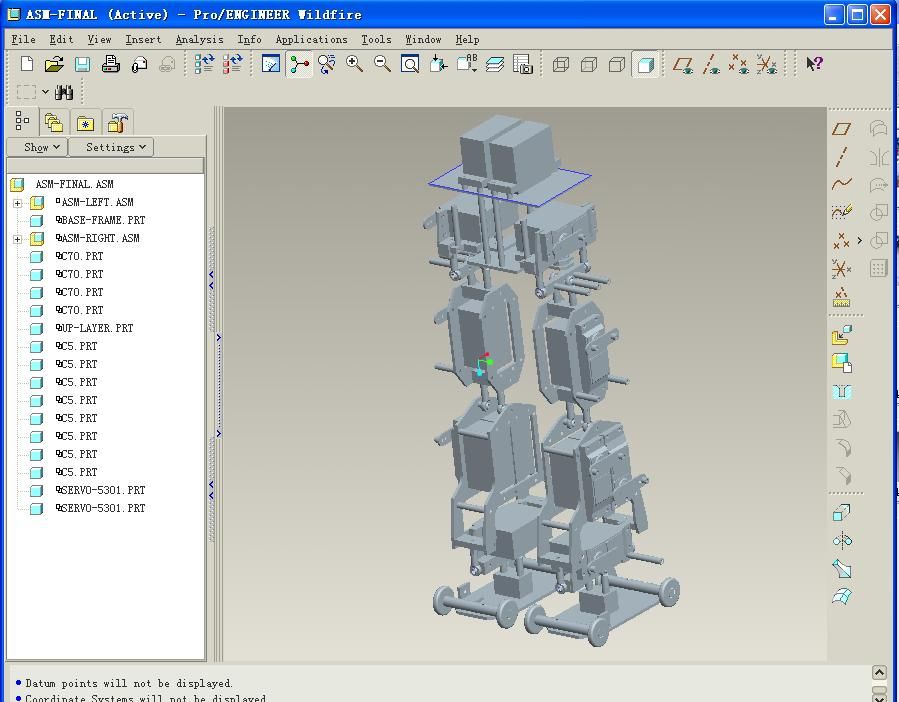Switch to hidden line display mode
Image resolution: width=899 pixels, height=702 pixels.
point(589,64)
